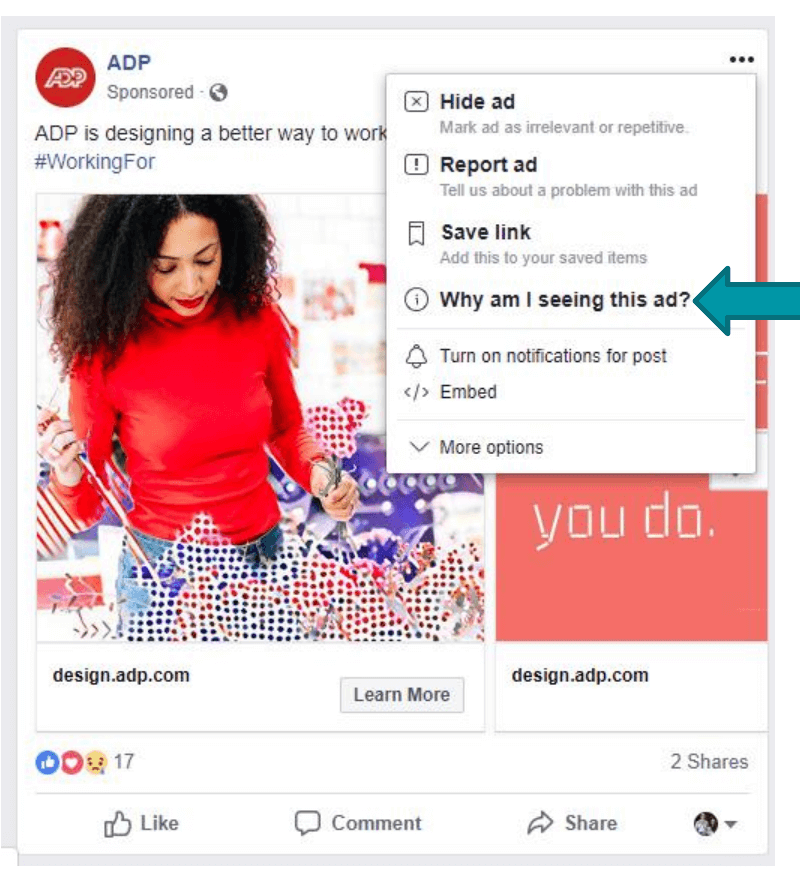The width and height of the screenshot is (800, 894).
Task: Click the globe public audience icon
Action: click(218, 92)
